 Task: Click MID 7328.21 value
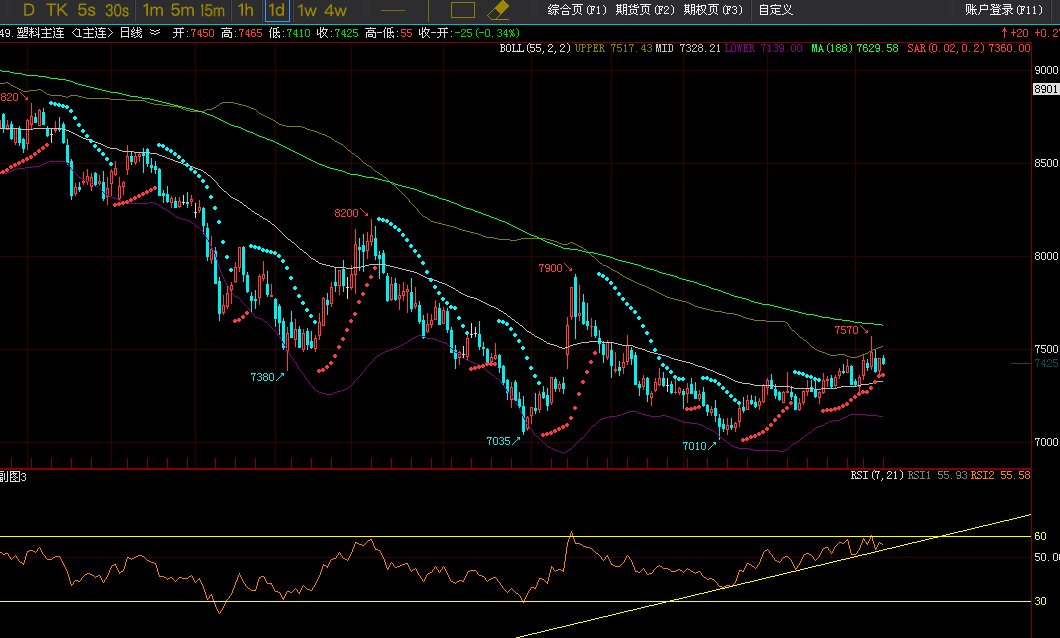pyautogui.click(x=688, y=48)
